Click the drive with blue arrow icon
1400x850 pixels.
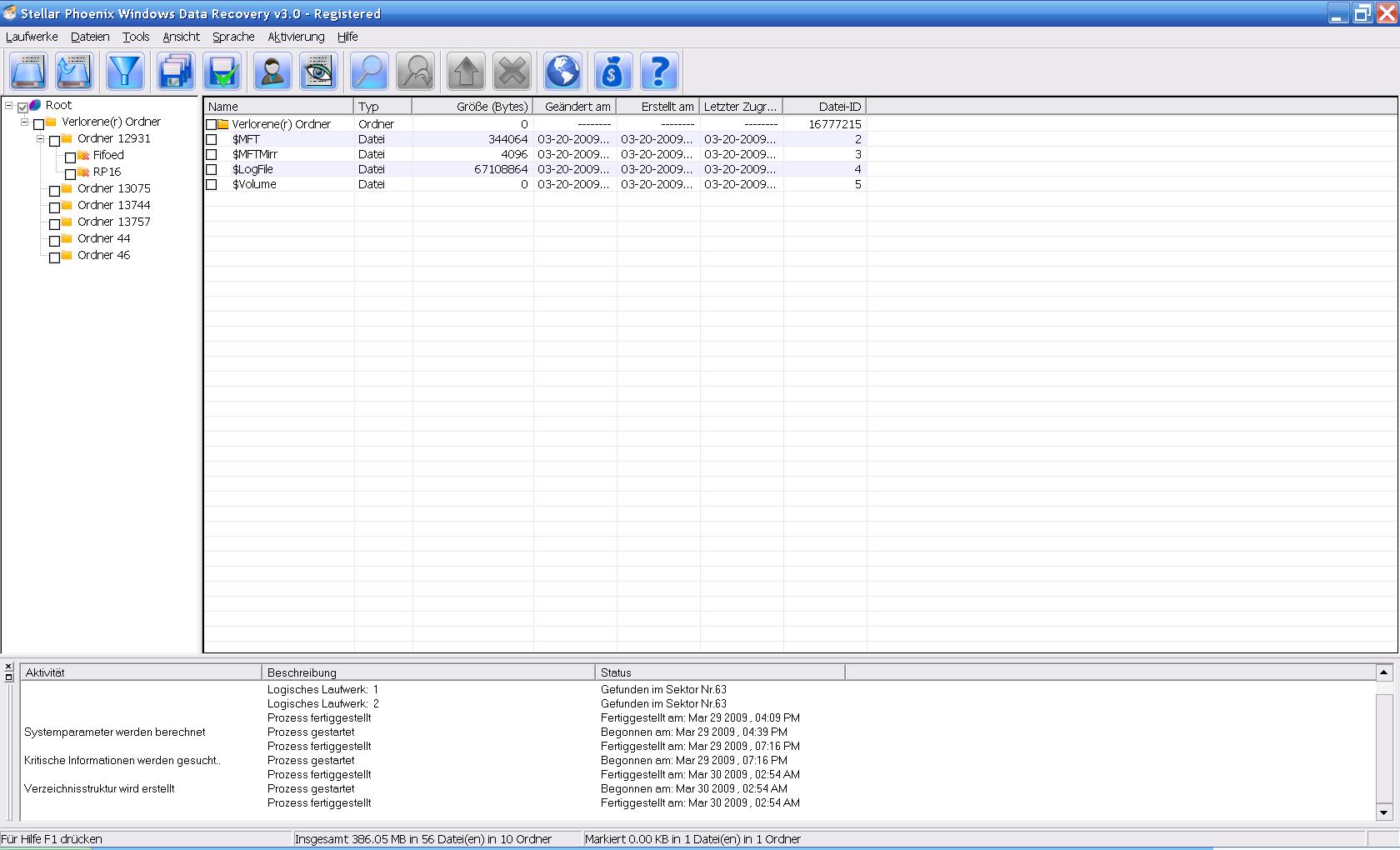[x=73, y=72]
